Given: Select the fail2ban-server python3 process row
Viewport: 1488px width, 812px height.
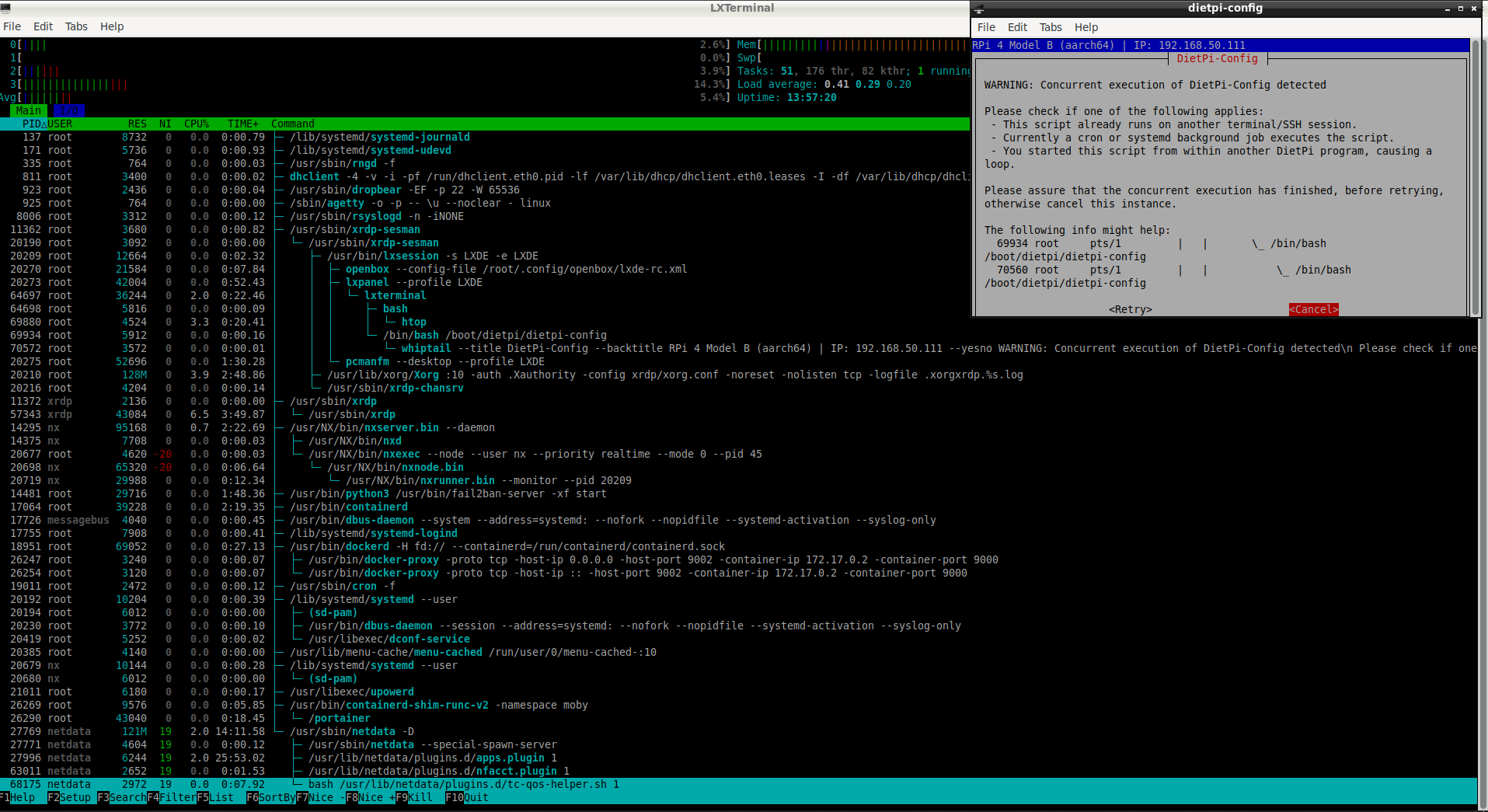Looking at the screenshot, I should [738, 493].
